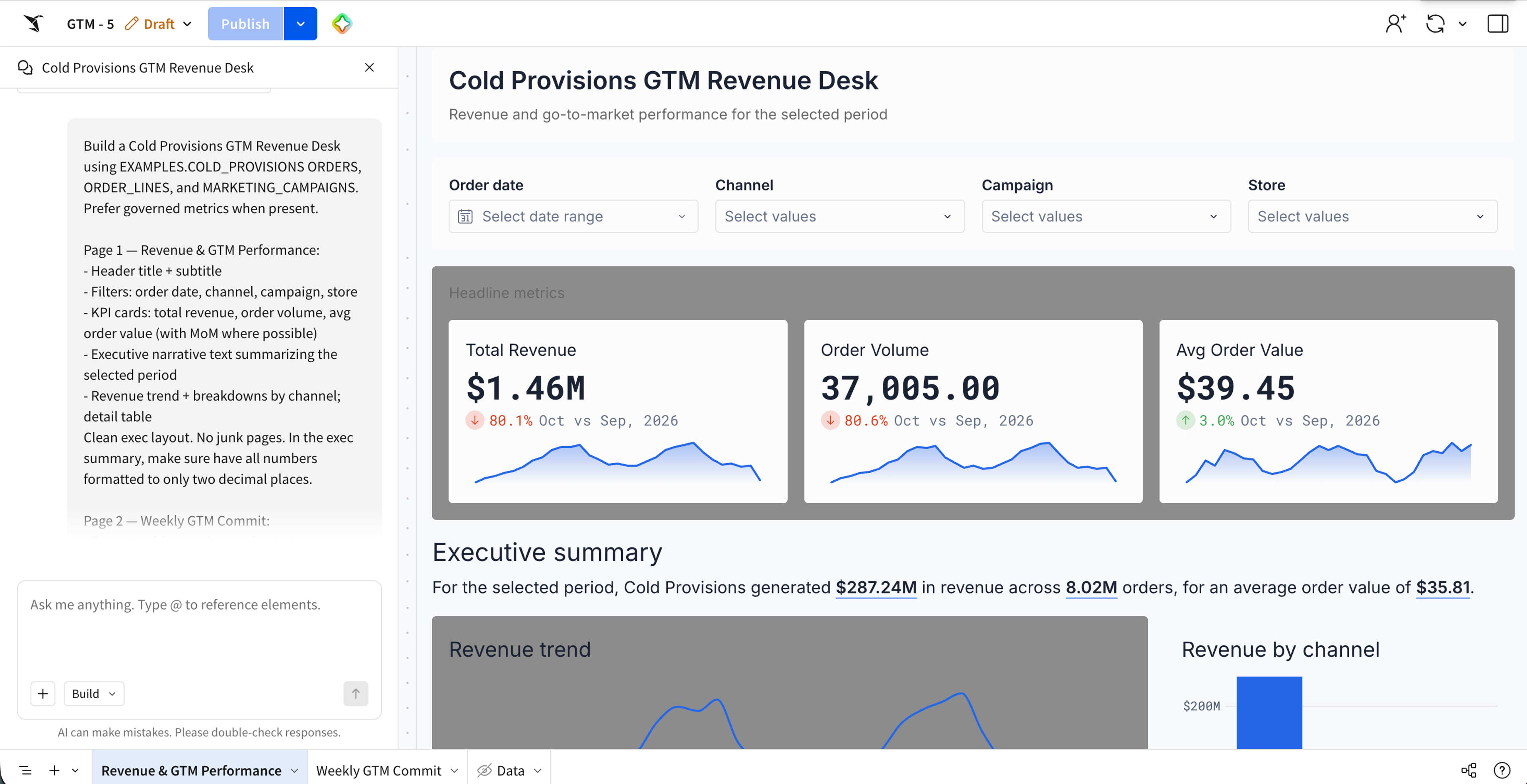1527x784 pixels.
Task: Click the $35.81 average order link
Action: tap(1443, 587)
